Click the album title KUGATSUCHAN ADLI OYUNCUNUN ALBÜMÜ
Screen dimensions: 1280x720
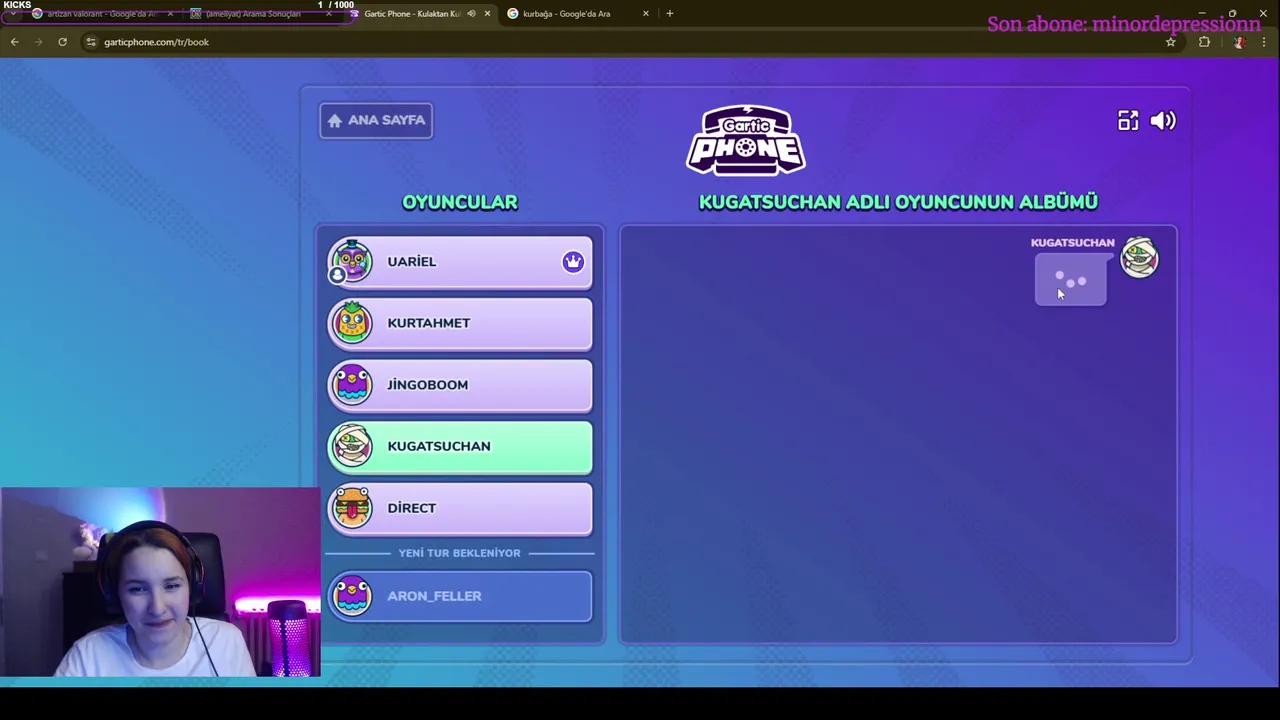point(898,202)
